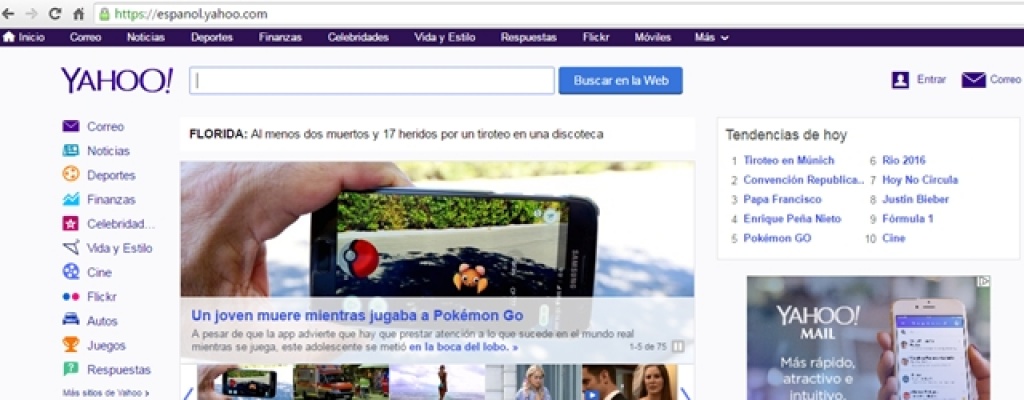Open Vida y Estilo in top navigation bar
This screenshot has width=1024, height=400.
coord(445,37)
